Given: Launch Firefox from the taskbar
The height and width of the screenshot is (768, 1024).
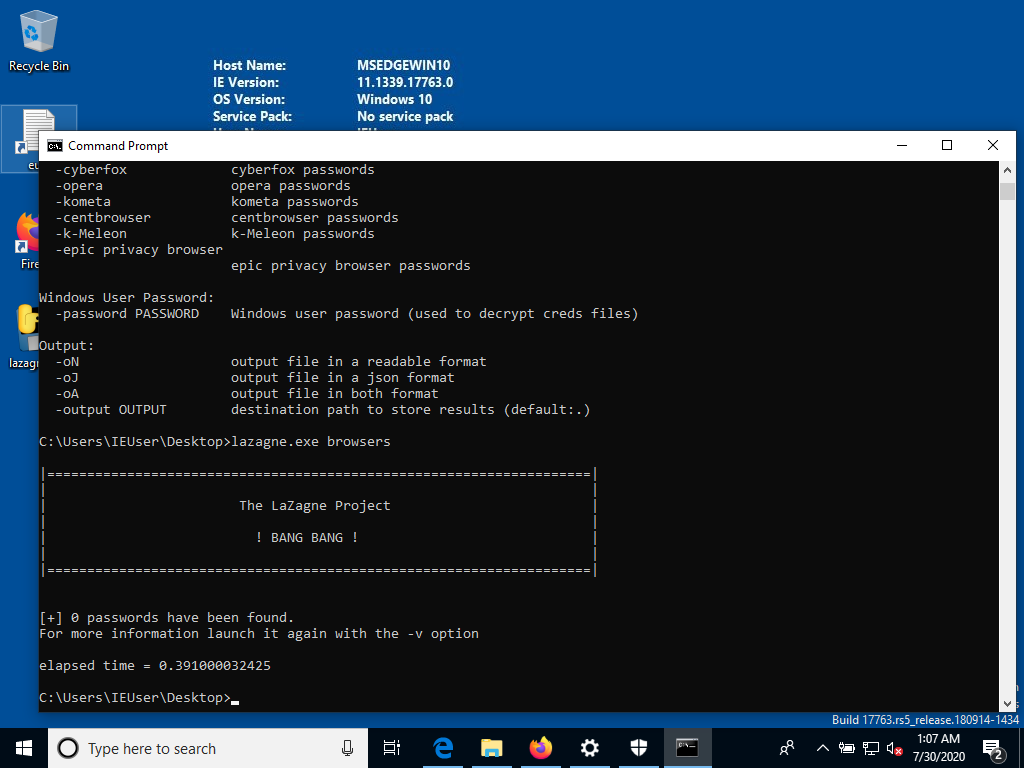Looking at the screenshot, I should tap(540, 748).
